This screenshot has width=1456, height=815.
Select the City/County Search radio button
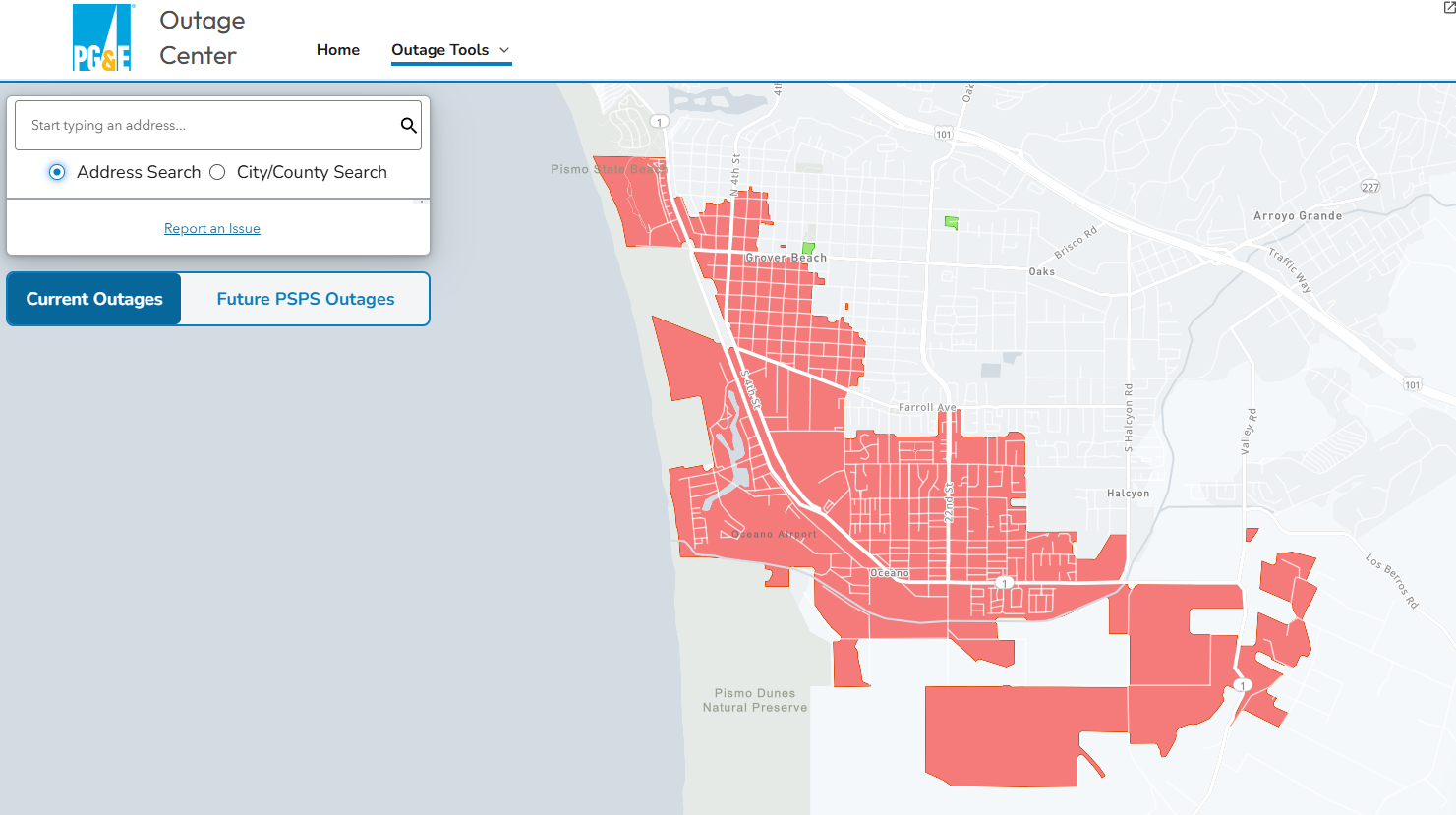tap(217, 172)
